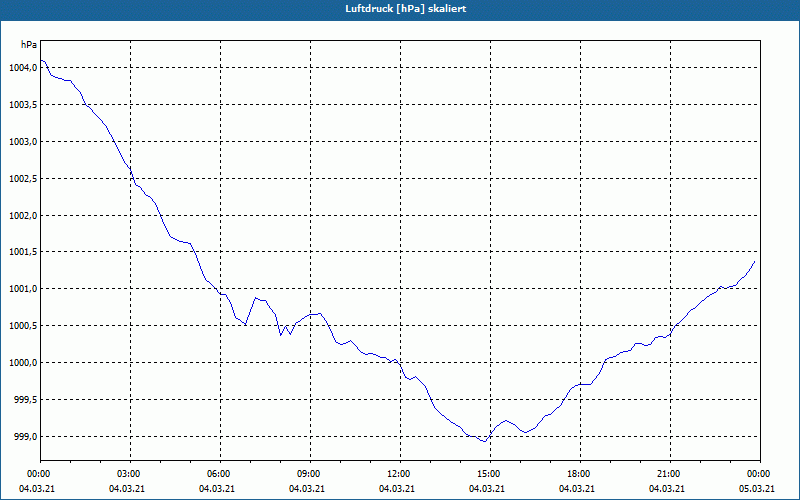
Task: Select the 999,5 y-axis value
Action: (x=25, y=399)
